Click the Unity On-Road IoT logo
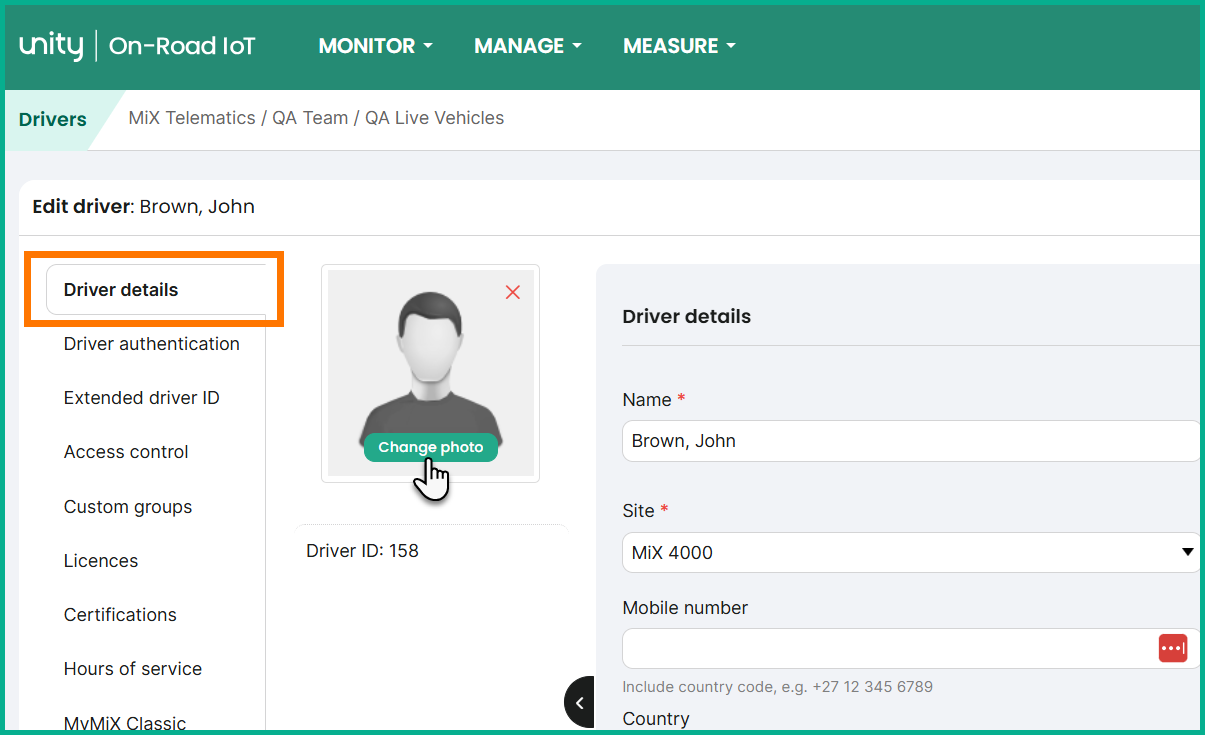The image size is (1205, 735). tap(137, 46)
